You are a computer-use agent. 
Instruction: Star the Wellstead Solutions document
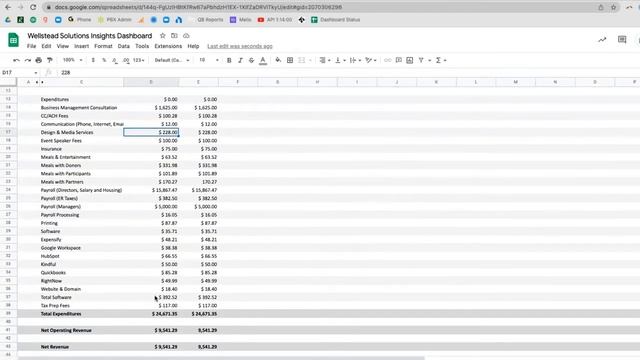pos(162,36)
